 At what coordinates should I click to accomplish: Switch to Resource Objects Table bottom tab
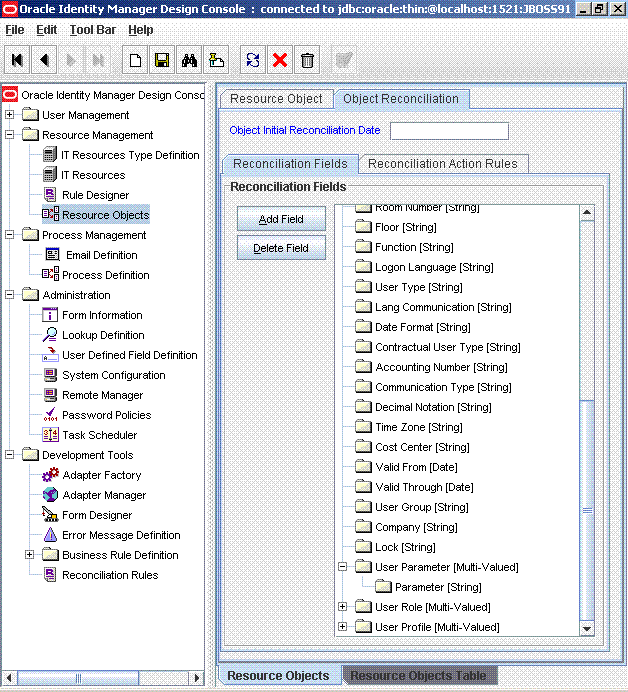point(418,676)
